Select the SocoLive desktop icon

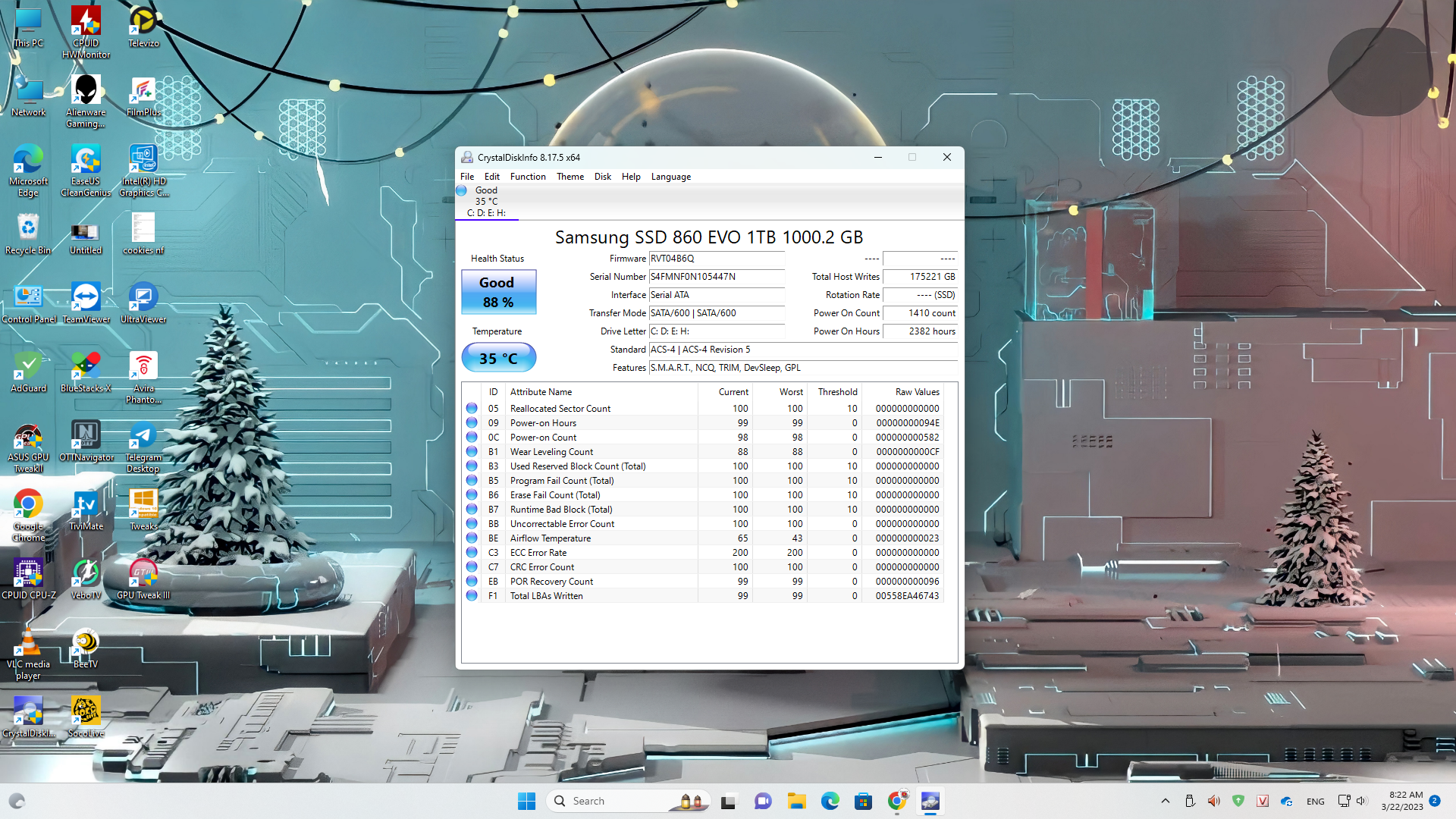[x=86, y=717]
